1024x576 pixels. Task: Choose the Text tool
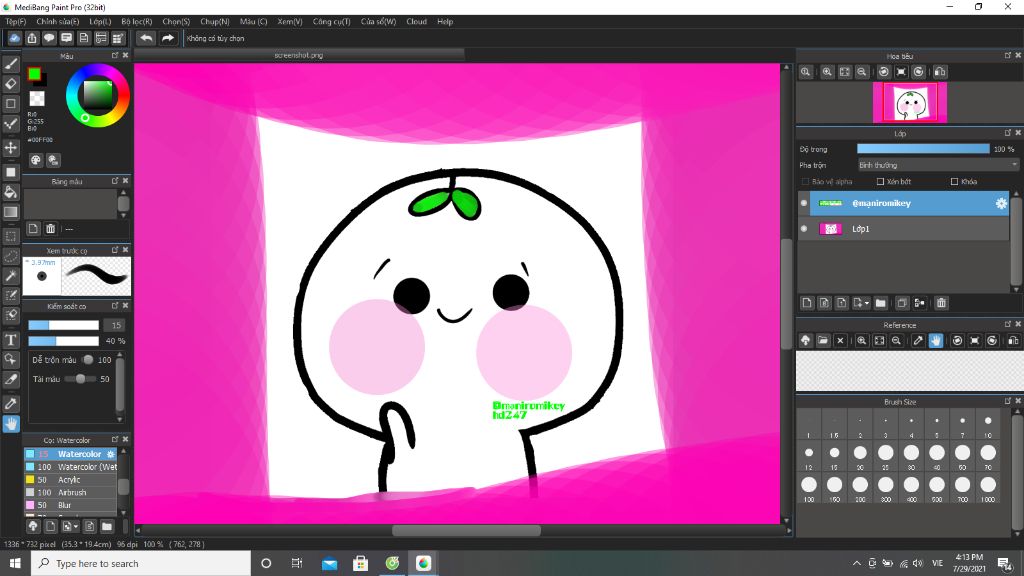click(x=11, y=339)
